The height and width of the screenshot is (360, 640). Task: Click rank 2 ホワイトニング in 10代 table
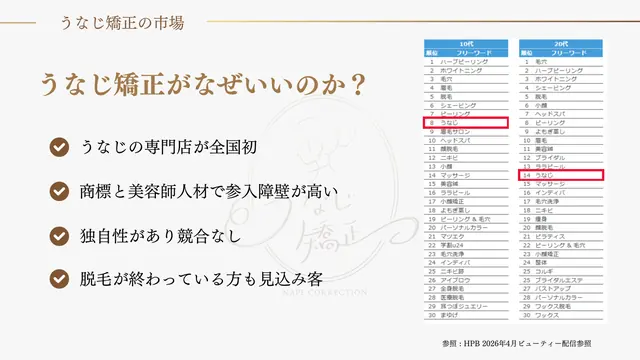pyautogui.click(x=466, y=70)
